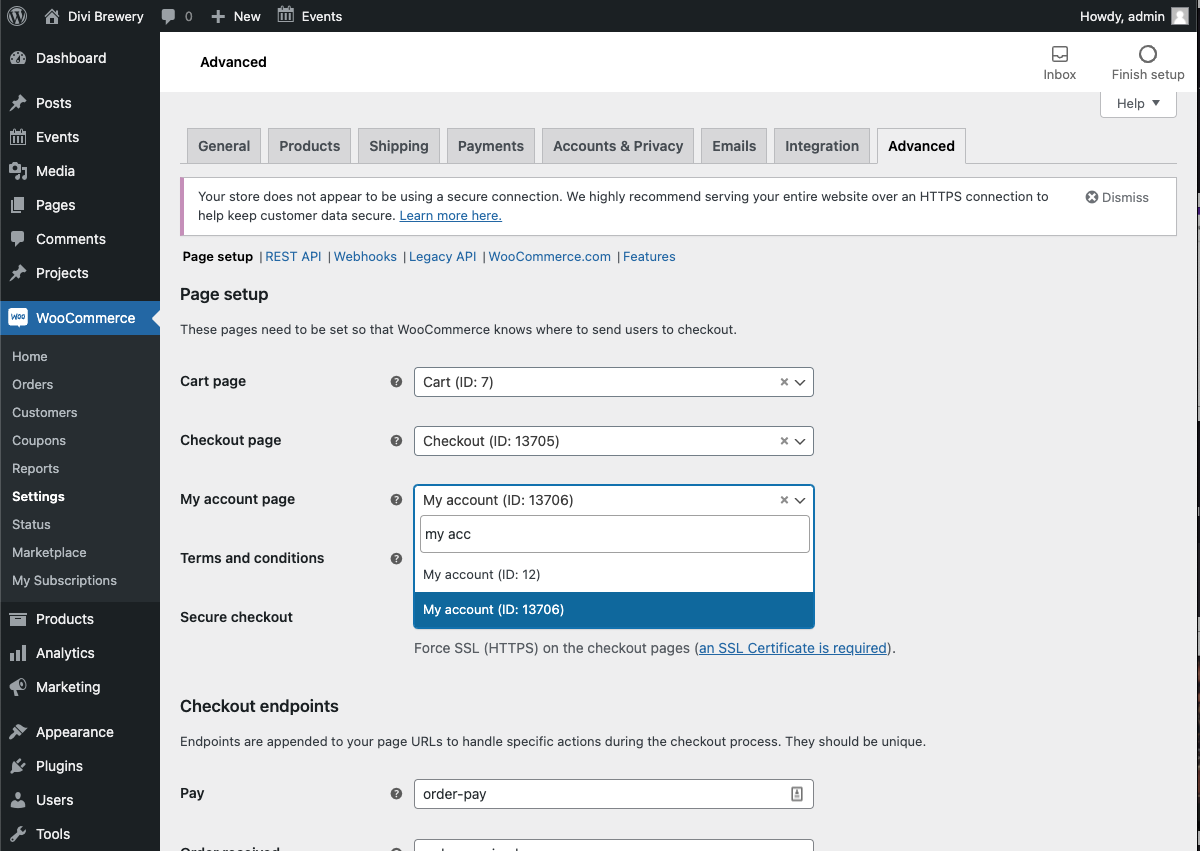
Task: Open the Analytics menu in the sidebar
Action: tap(80, 653)
